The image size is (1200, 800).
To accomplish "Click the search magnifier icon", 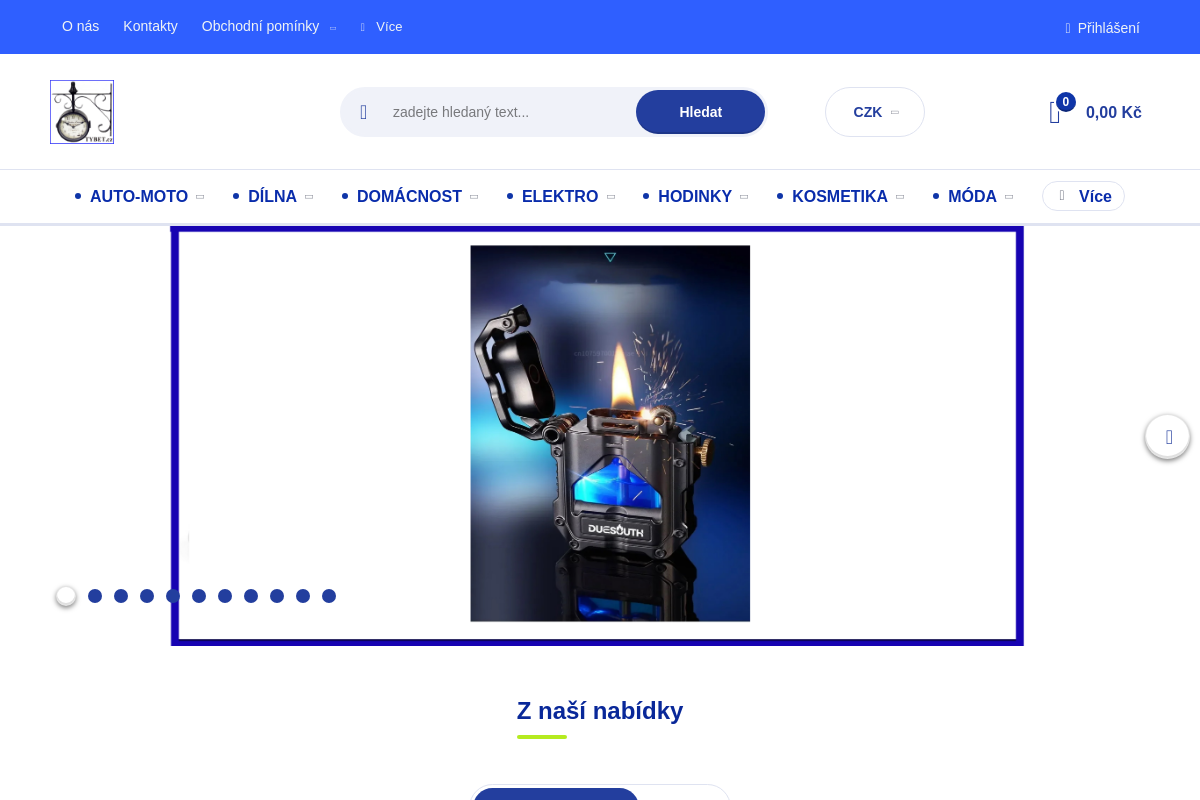I will [x=364, y=112].
